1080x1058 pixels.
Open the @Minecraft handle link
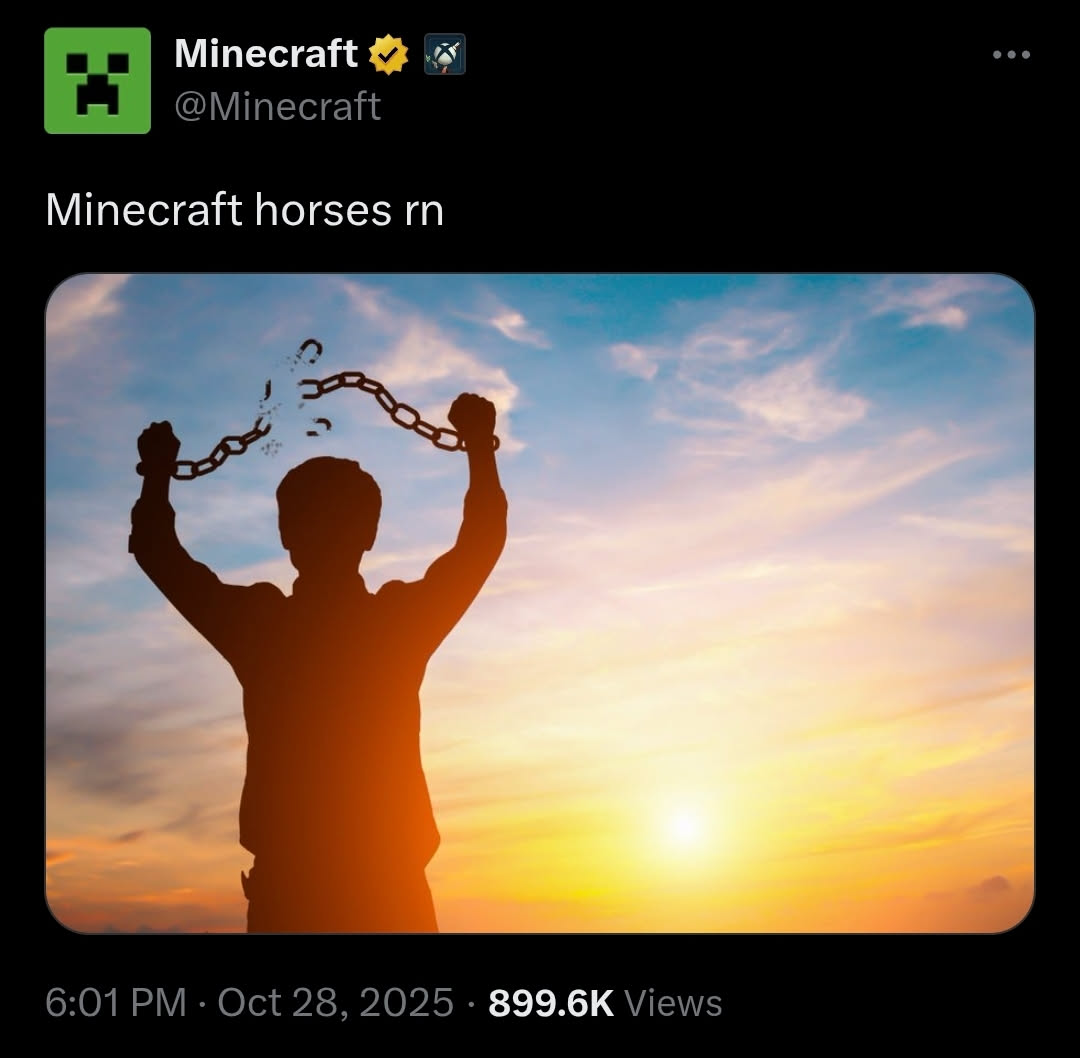(278, 106)
